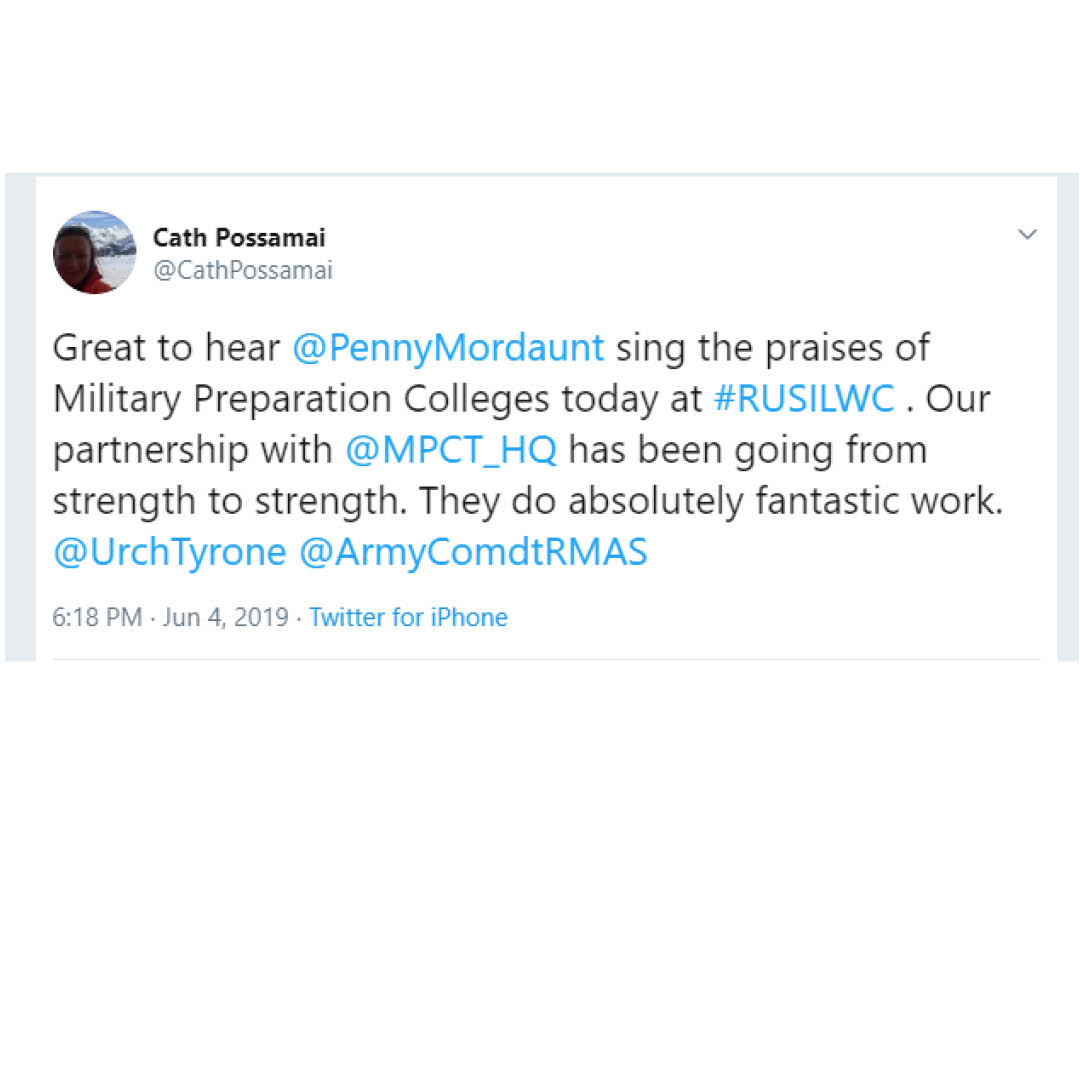
Task: Select 'has been going from' in the tweet
Action: coord(747,450)
